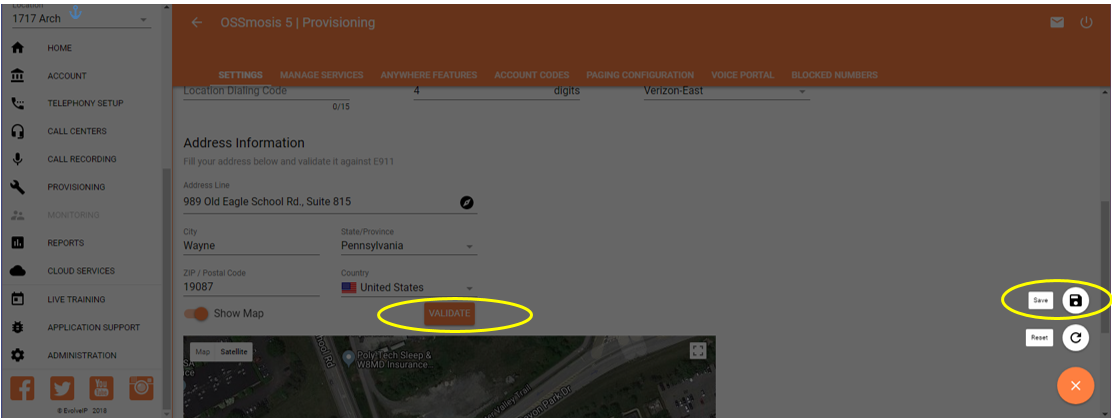Viewport: 1112px width, 420px height.
Task: Switch map to Map view
Action: coord(202,351)
